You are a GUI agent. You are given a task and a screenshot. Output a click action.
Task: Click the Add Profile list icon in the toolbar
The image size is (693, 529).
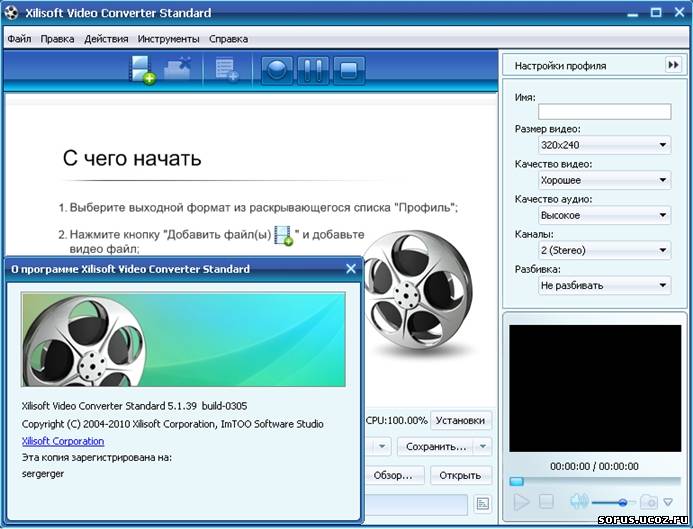(x=227, y=70)
